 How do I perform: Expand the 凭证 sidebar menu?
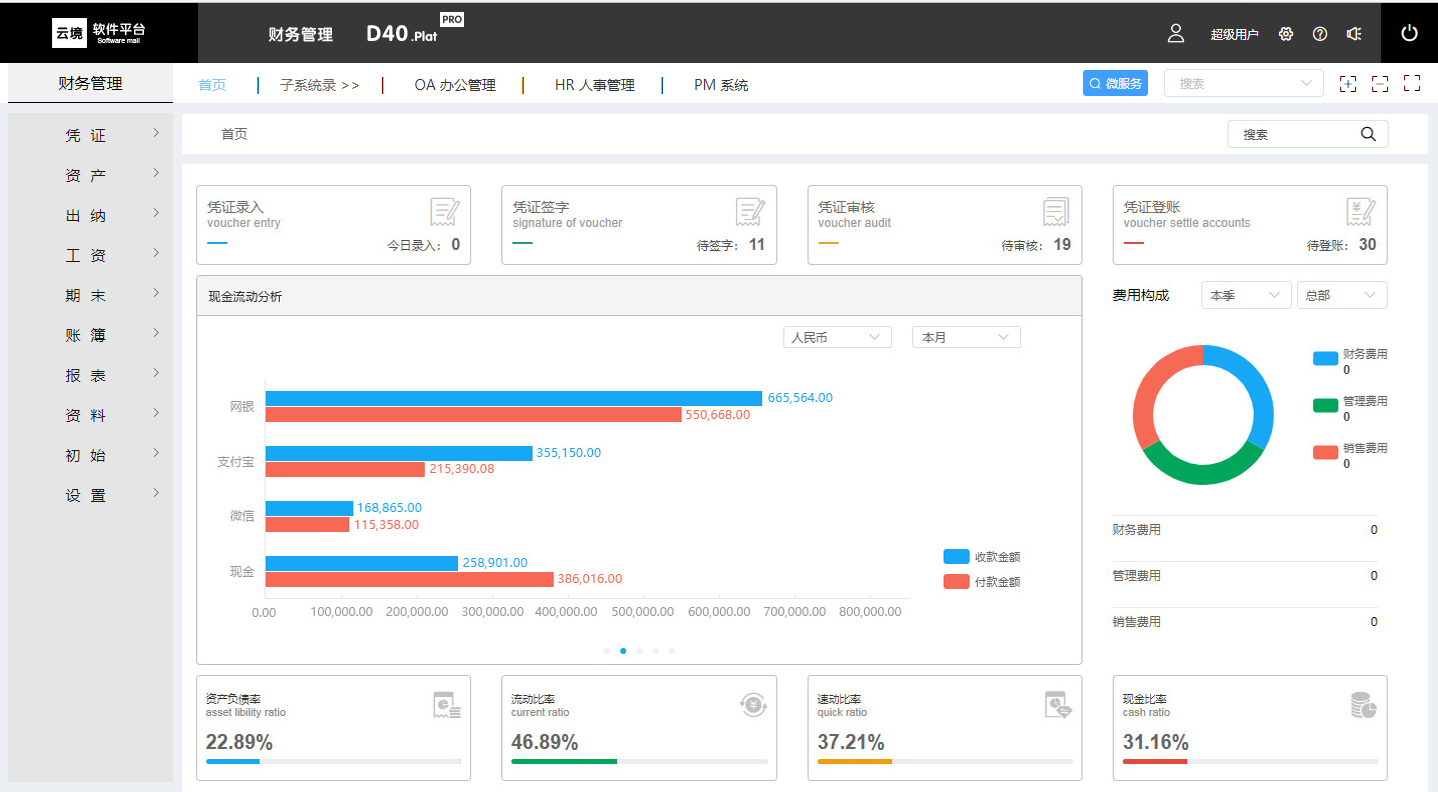90,135
